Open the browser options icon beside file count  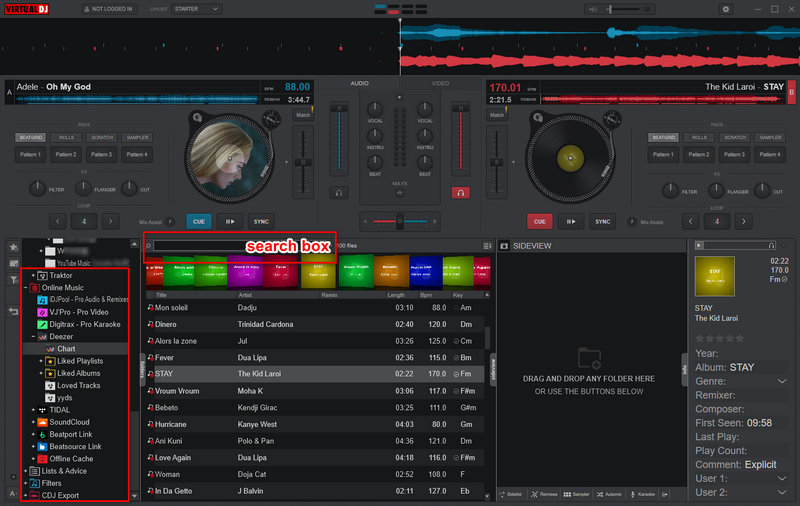click(x=487, y=246)
